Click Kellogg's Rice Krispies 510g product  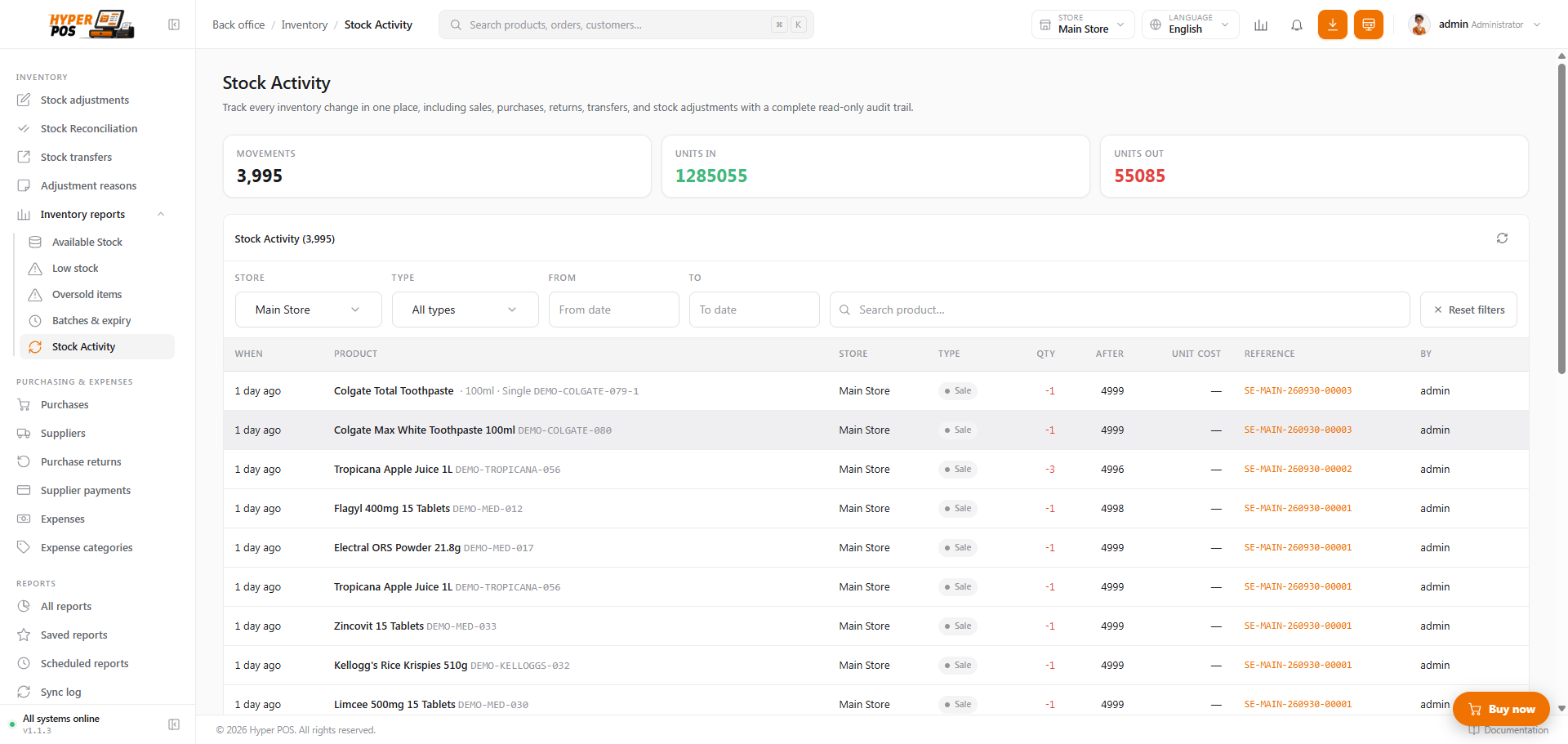(x=401, y=665)
